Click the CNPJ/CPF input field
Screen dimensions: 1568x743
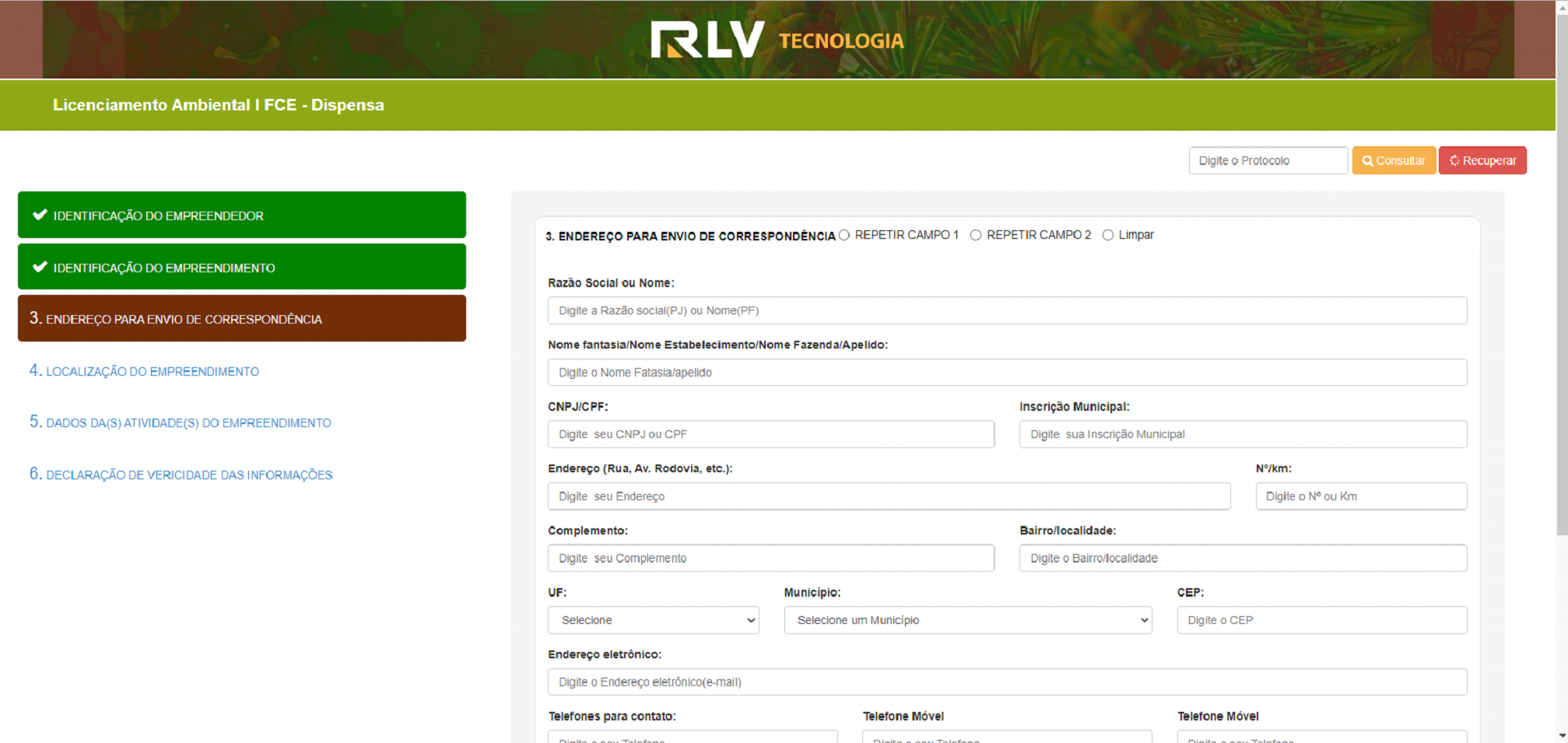tap(771, 434)
